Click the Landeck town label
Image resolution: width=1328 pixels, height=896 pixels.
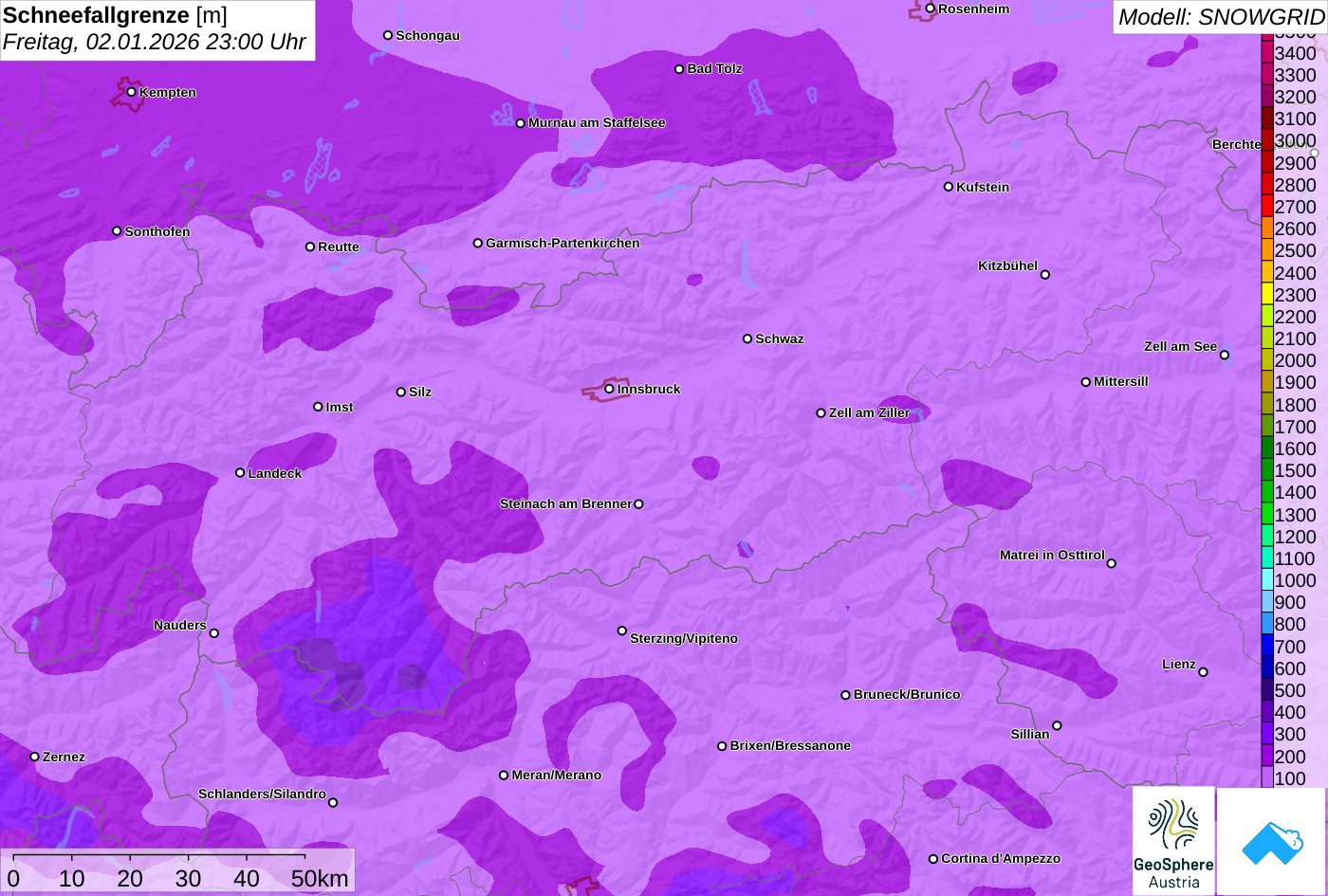click(275, 473)
